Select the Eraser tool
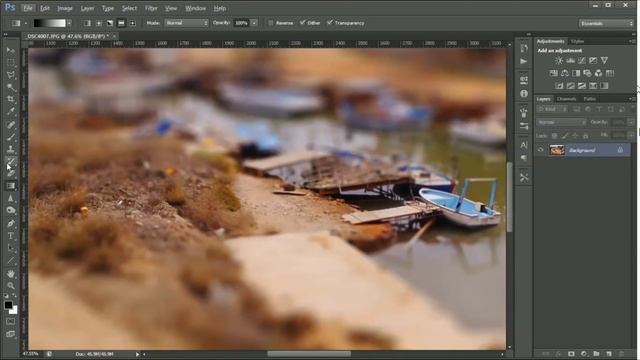 click(11, 173)
